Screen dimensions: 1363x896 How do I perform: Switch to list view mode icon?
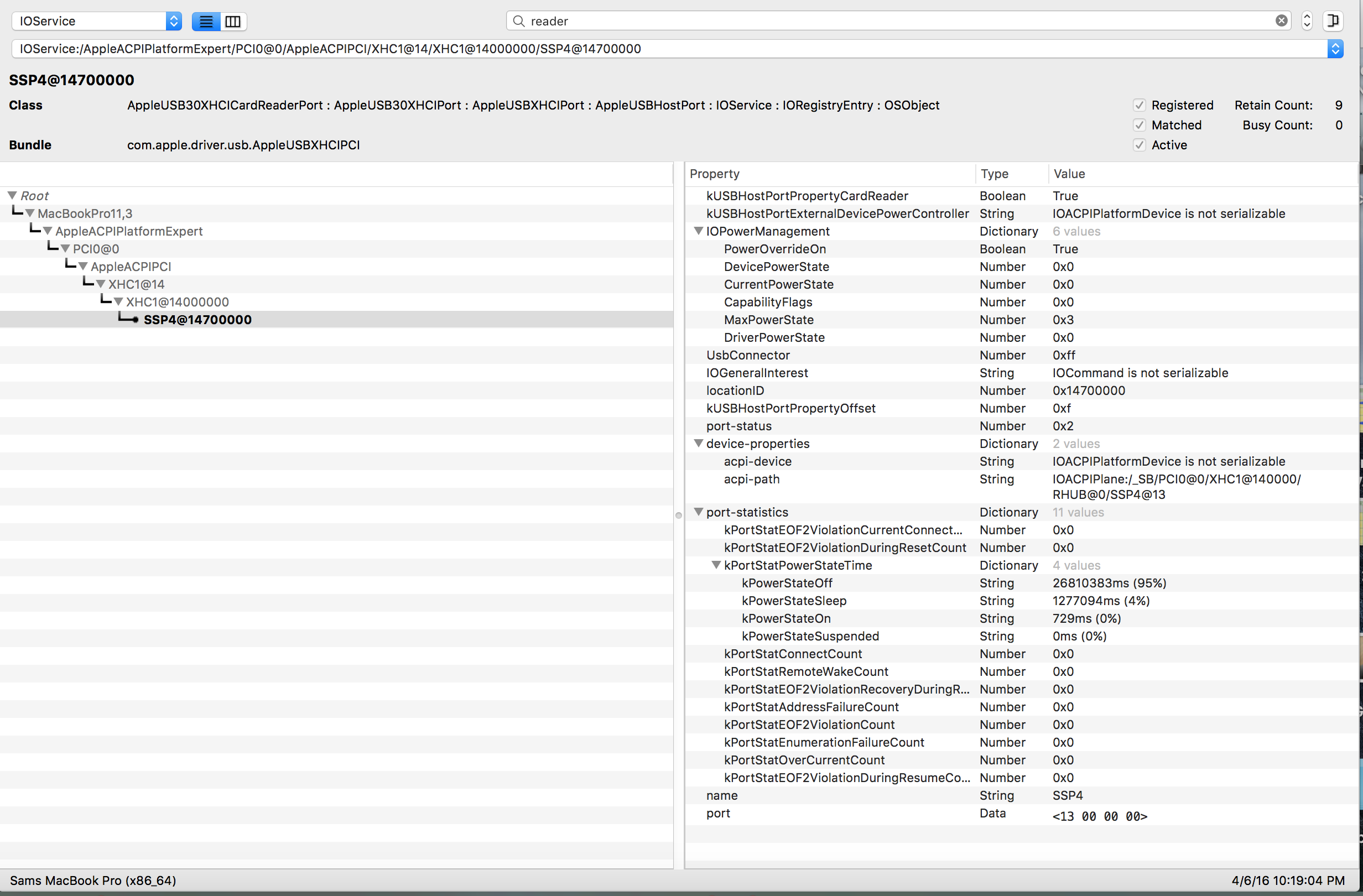[x=206, y=21]
